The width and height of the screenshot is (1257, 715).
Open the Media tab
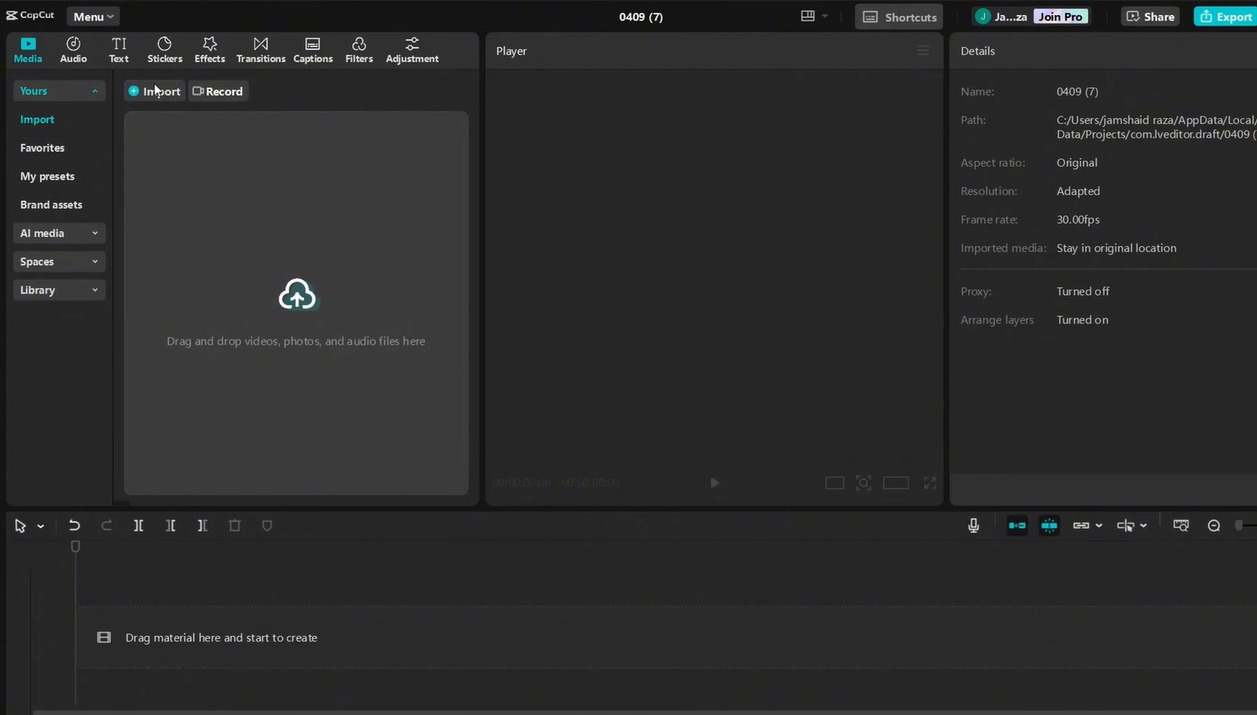point(28,50)
